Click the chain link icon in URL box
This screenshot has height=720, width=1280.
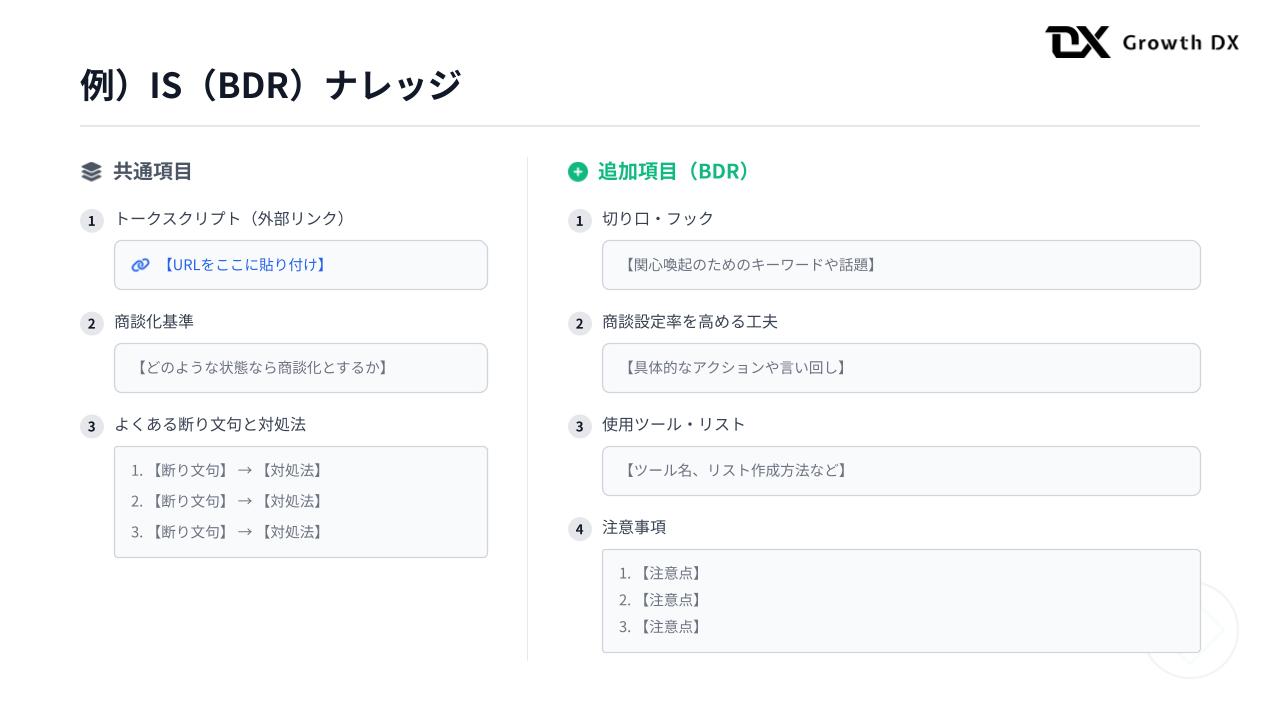coord(141,265)
